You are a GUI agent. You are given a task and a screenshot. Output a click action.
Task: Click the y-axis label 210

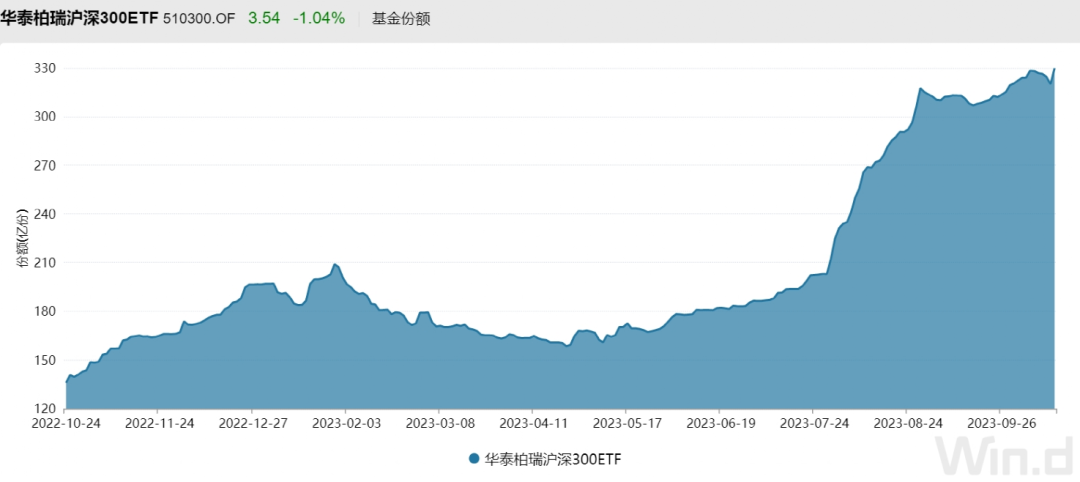tap(45, 262)
